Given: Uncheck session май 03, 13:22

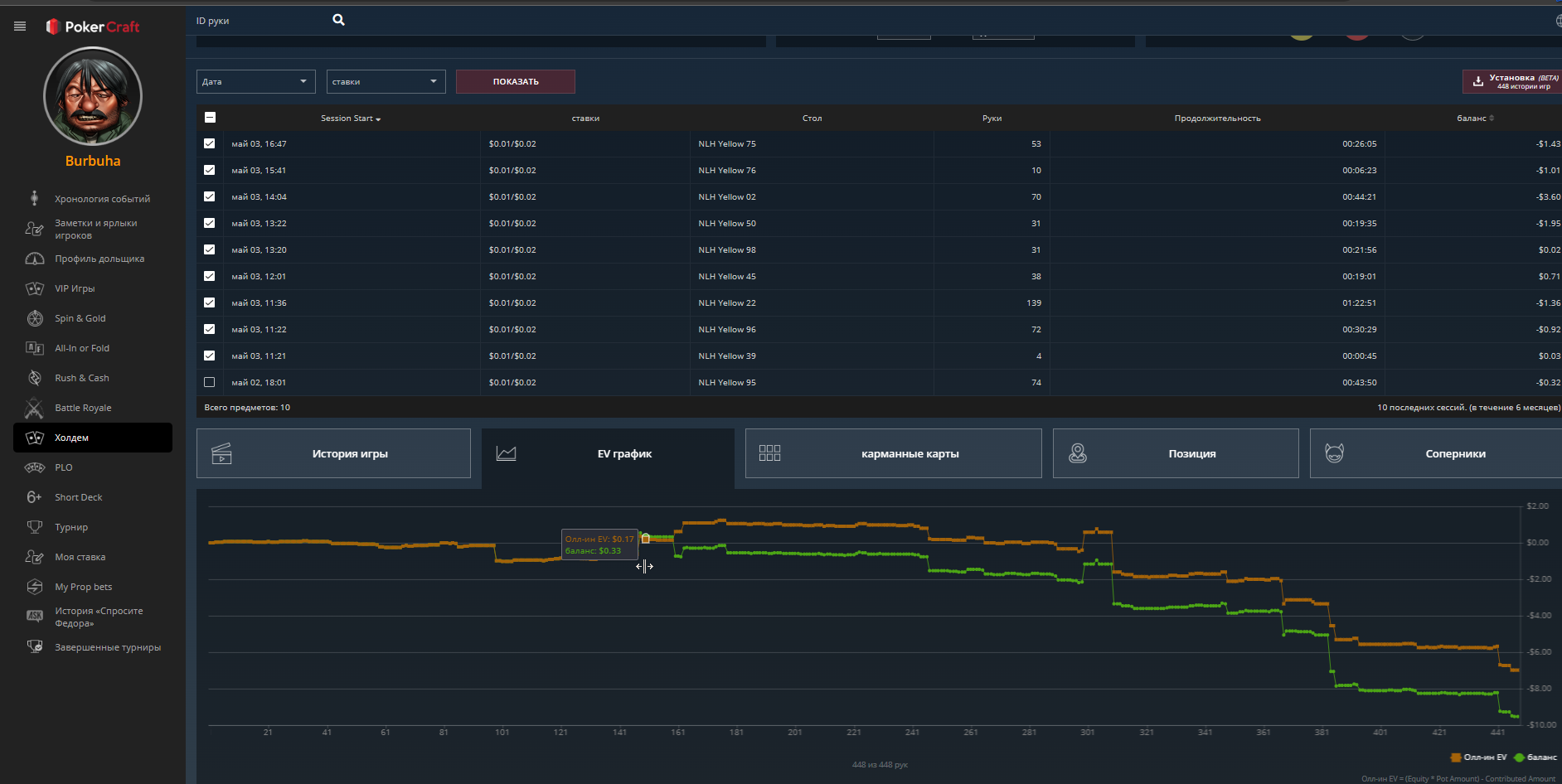Looking at the screenshot, I should [x=210, y=223].
